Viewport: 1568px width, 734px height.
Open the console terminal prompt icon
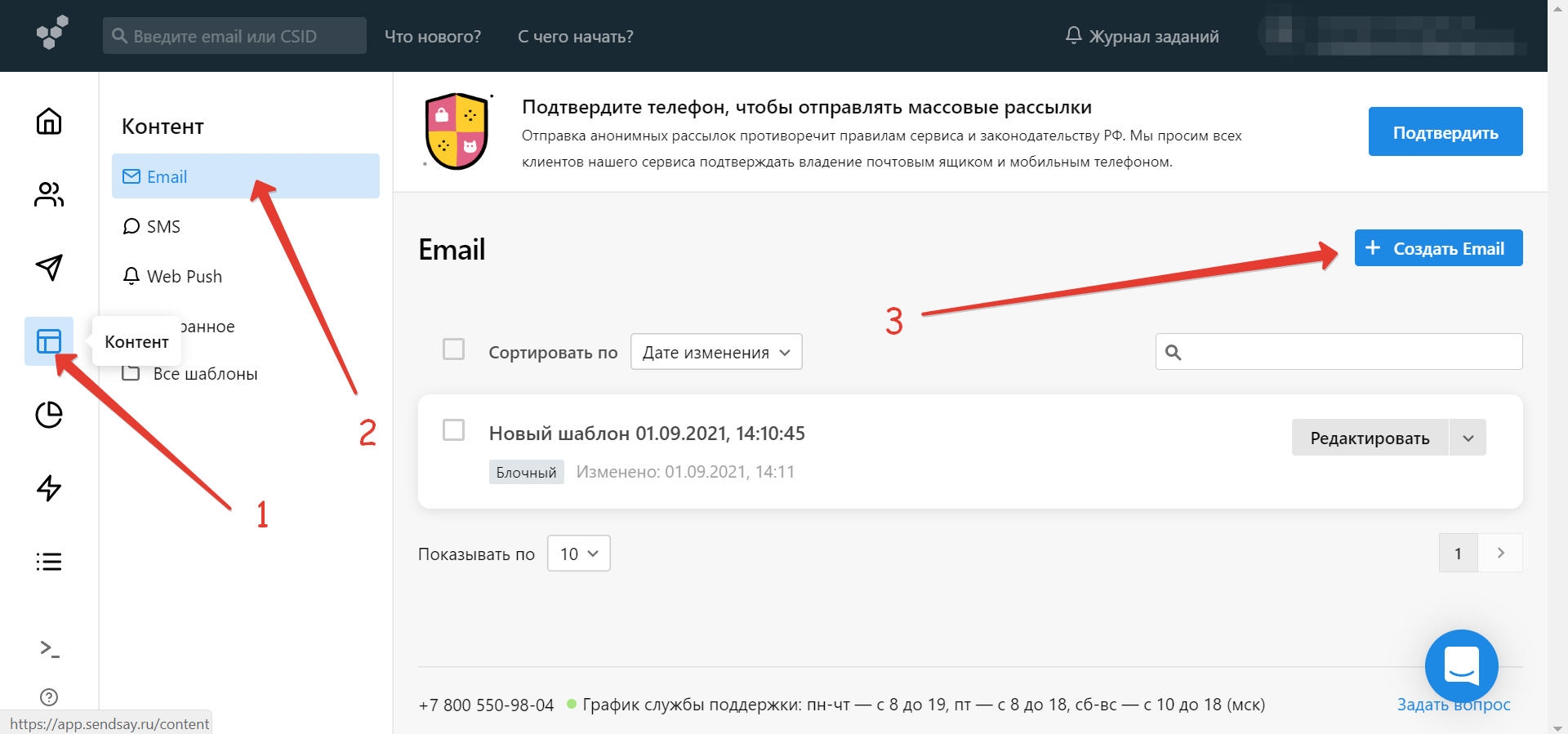49,648
